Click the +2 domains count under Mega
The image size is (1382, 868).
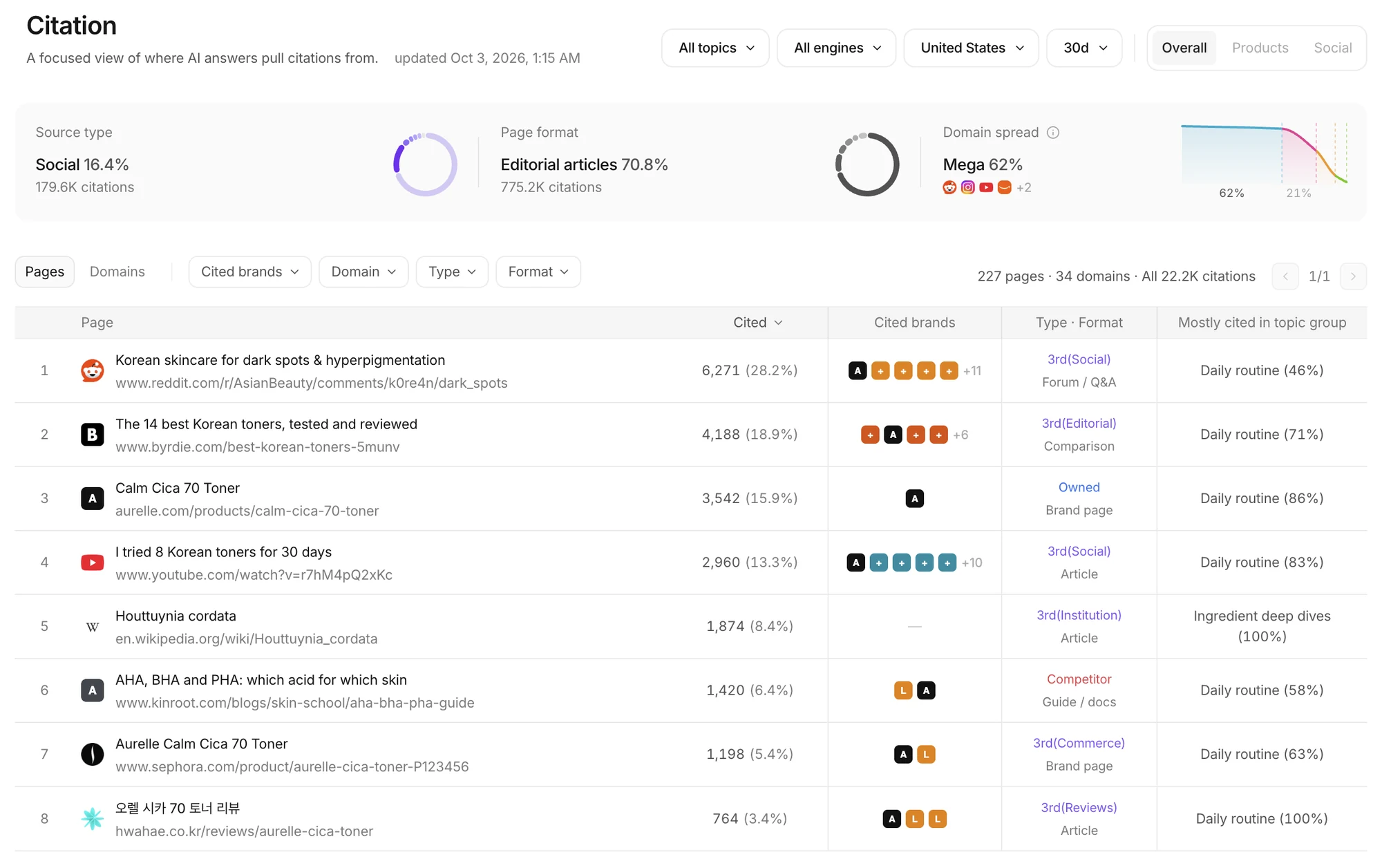click(1023, 187)
